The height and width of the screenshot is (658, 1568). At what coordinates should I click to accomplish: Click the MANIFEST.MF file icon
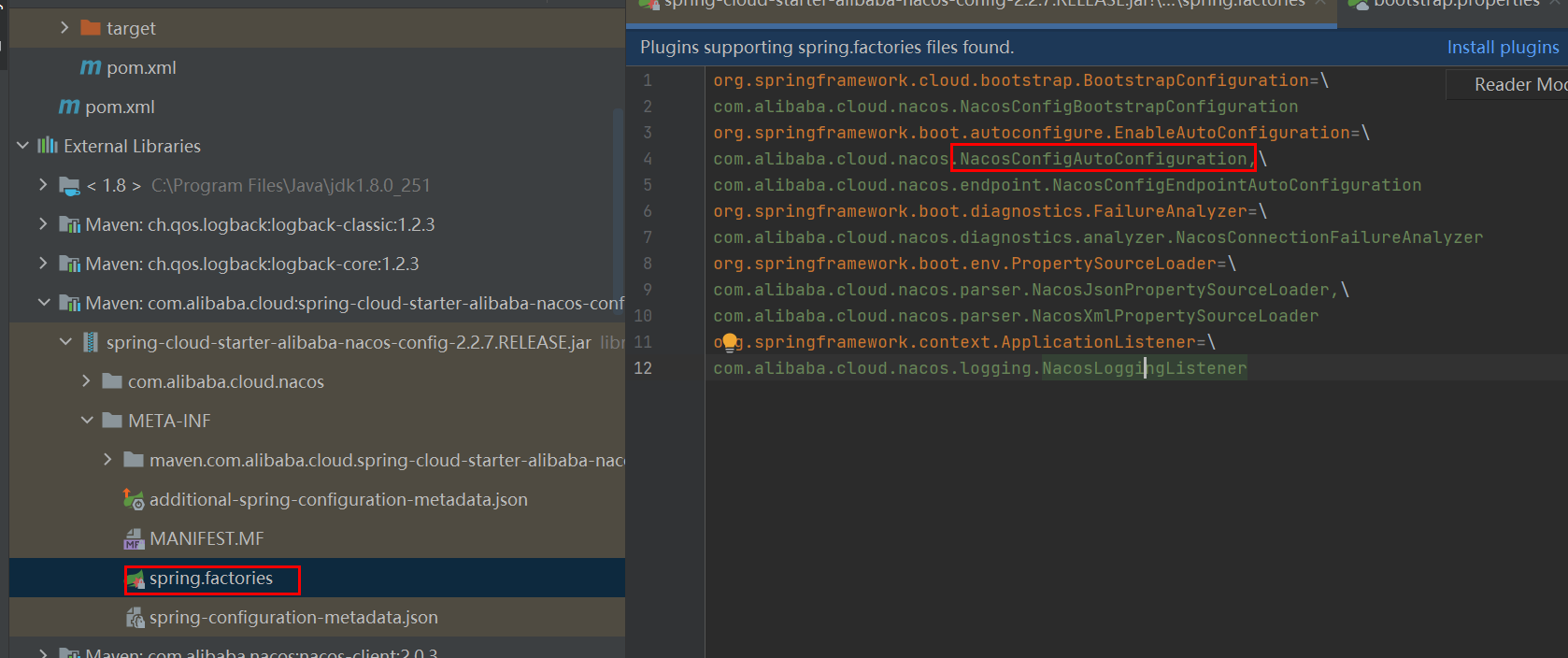tap(134, 538)
